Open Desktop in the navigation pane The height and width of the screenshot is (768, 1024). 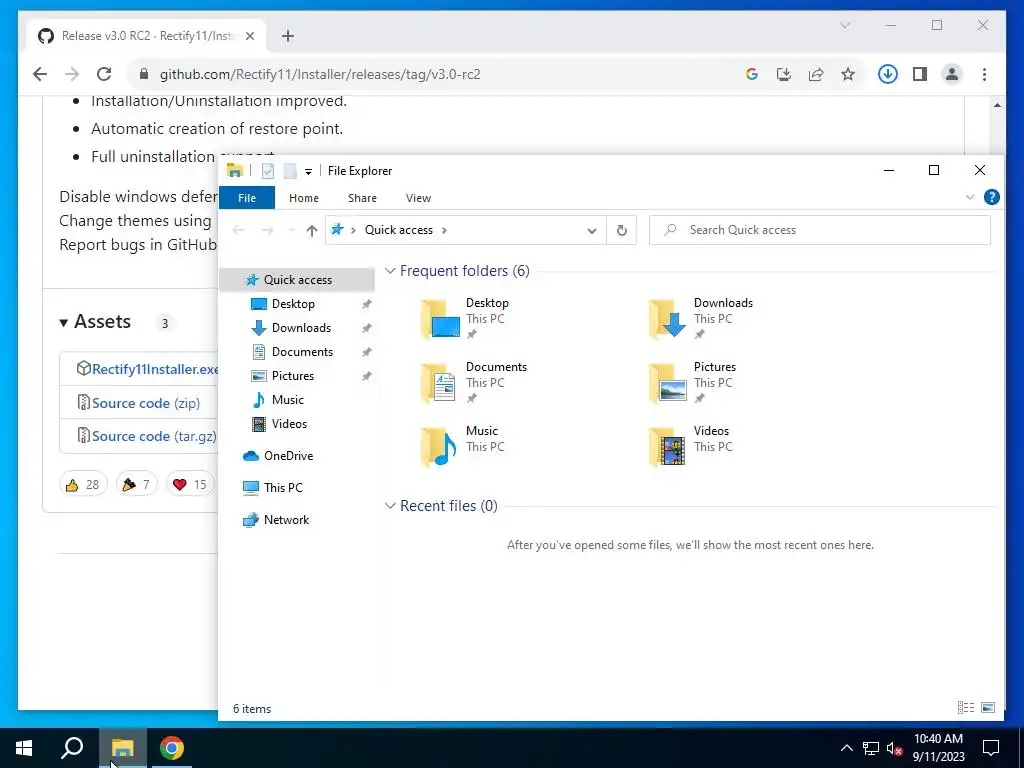(x=293, y=304)
